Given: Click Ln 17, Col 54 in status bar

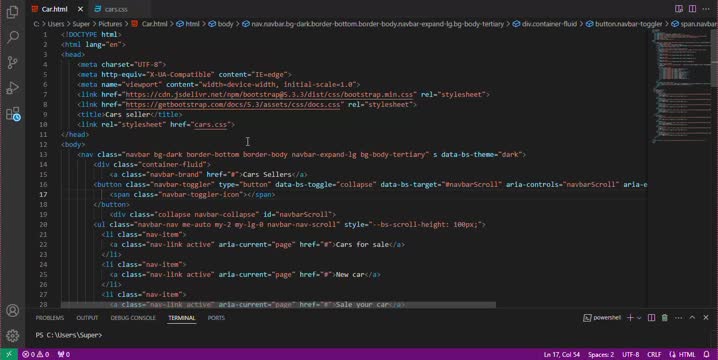Looking at the screenshot, I should (x=561, y=355).
